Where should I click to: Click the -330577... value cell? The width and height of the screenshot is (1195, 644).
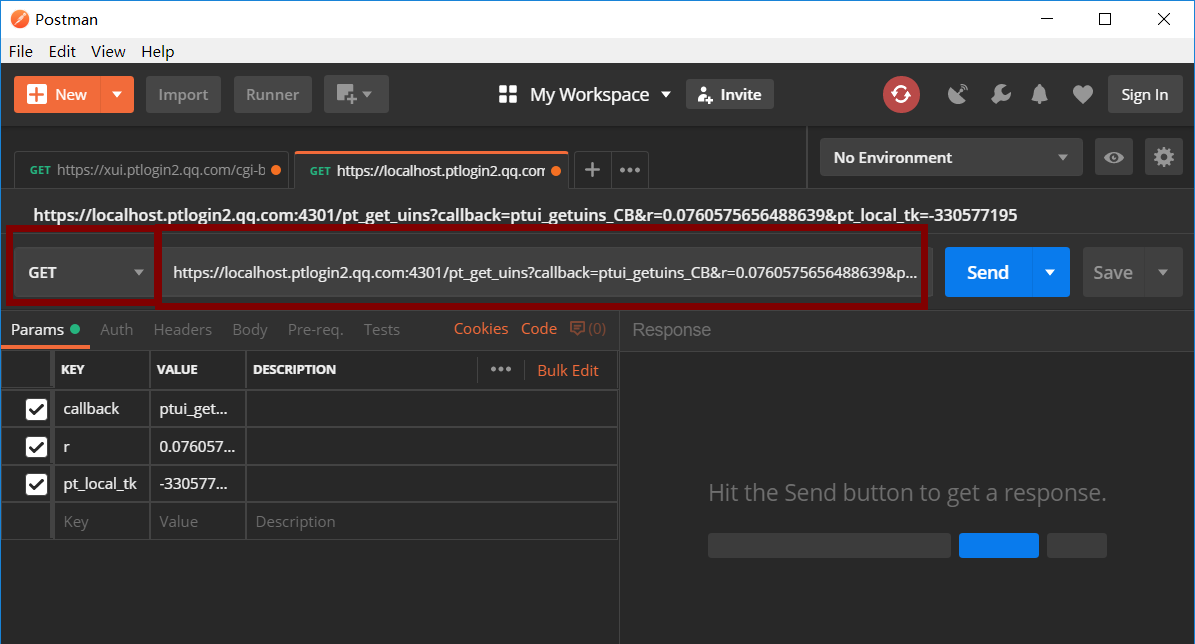(x=198, y=484)
